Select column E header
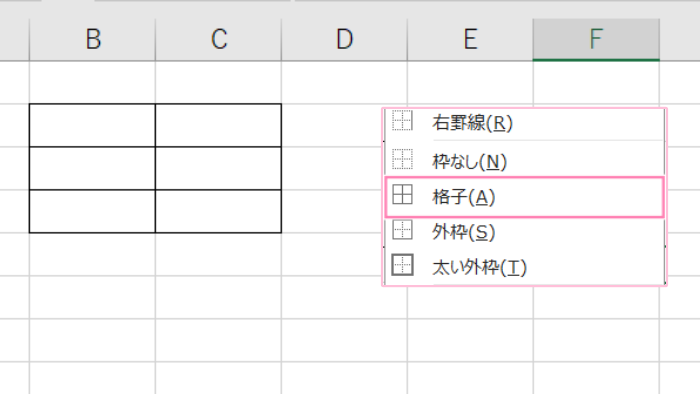700x394 pixels. [x=470, y=39]
